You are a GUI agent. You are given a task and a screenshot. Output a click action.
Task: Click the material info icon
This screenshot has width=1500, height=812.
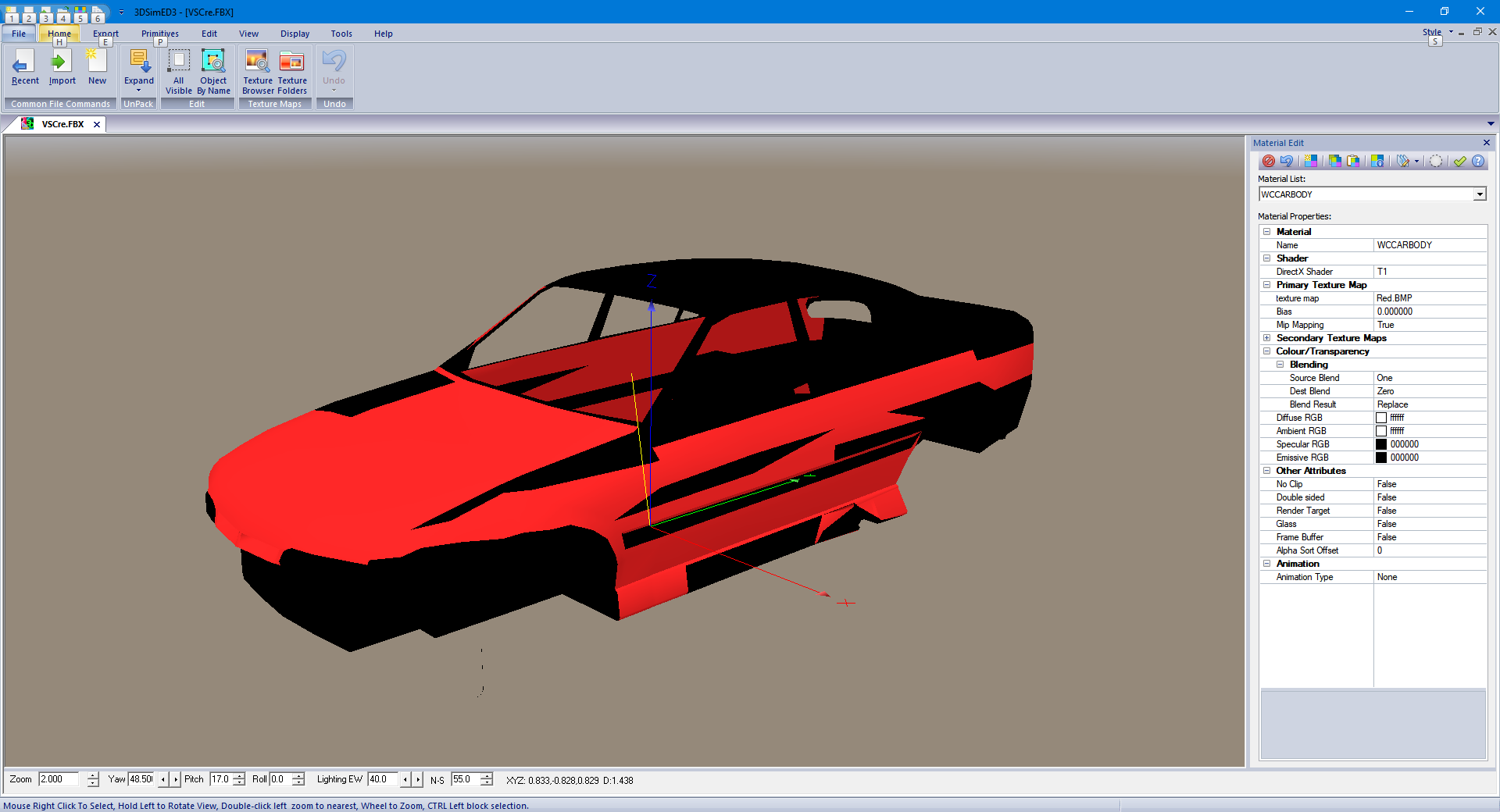(x=1377, y=161)
